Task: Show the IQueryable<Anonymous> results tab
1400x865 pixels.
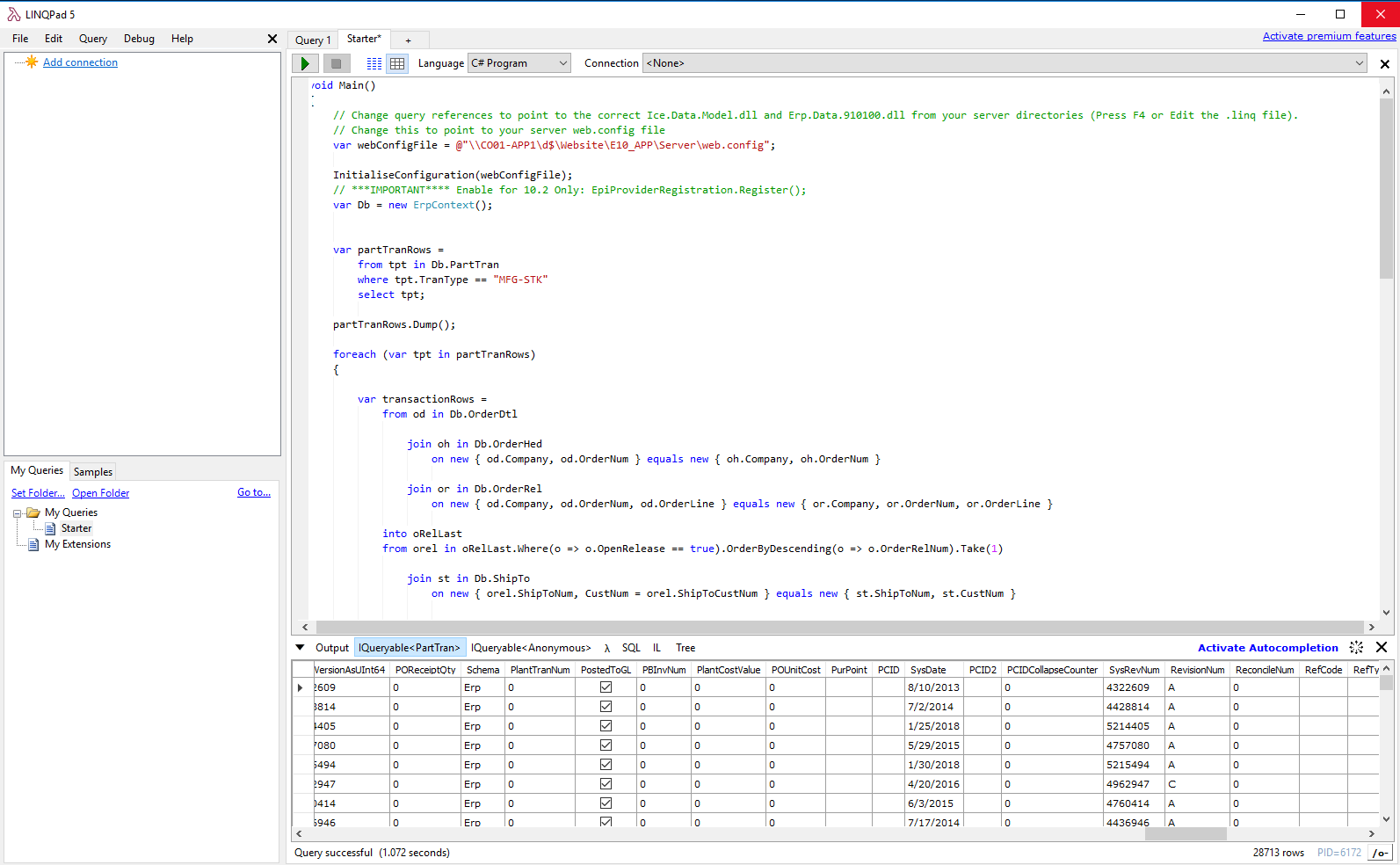Action: click(x=531, y=648)
